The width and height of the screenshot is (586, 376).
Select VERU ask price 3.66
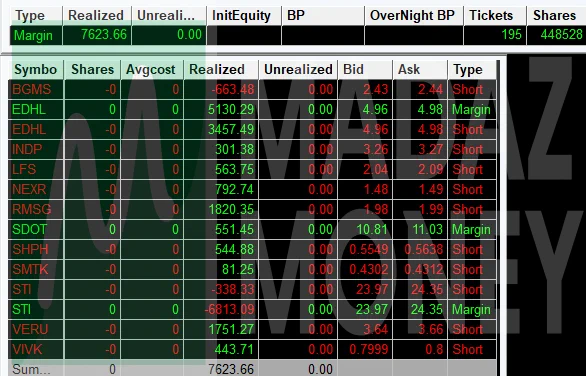(431, 329)
